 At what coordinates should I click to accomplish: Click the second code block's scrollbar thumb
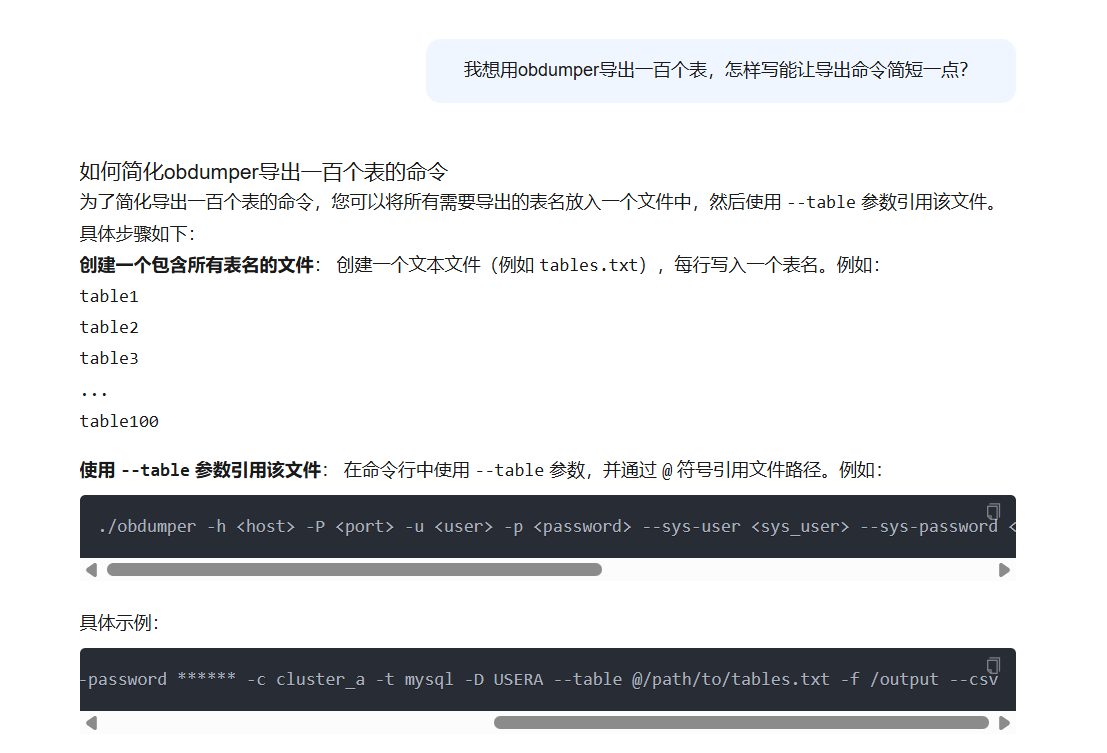coord(740,723)
